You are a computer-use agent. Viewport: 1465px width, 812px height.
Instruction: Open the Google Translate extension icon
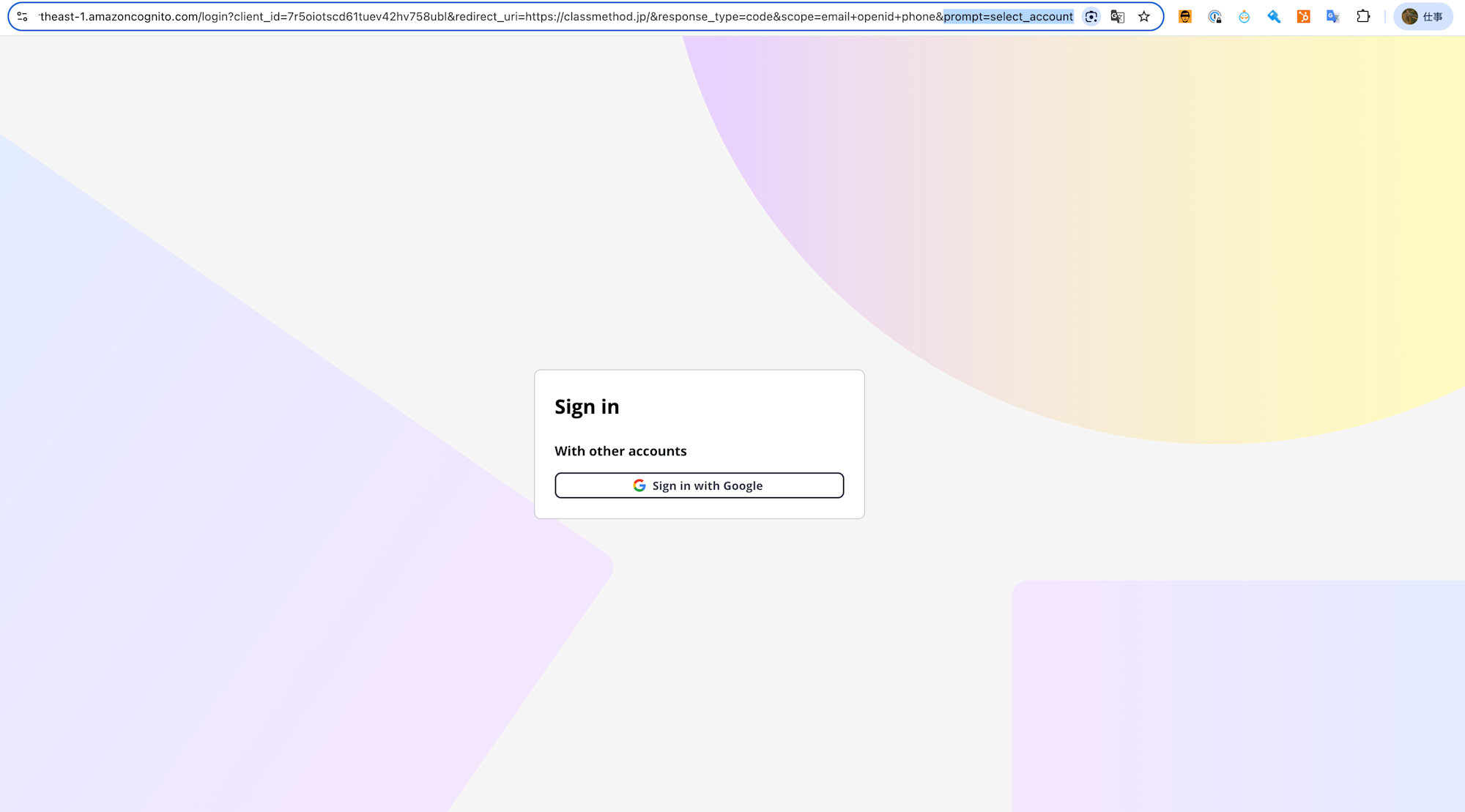click(1333, 16)
